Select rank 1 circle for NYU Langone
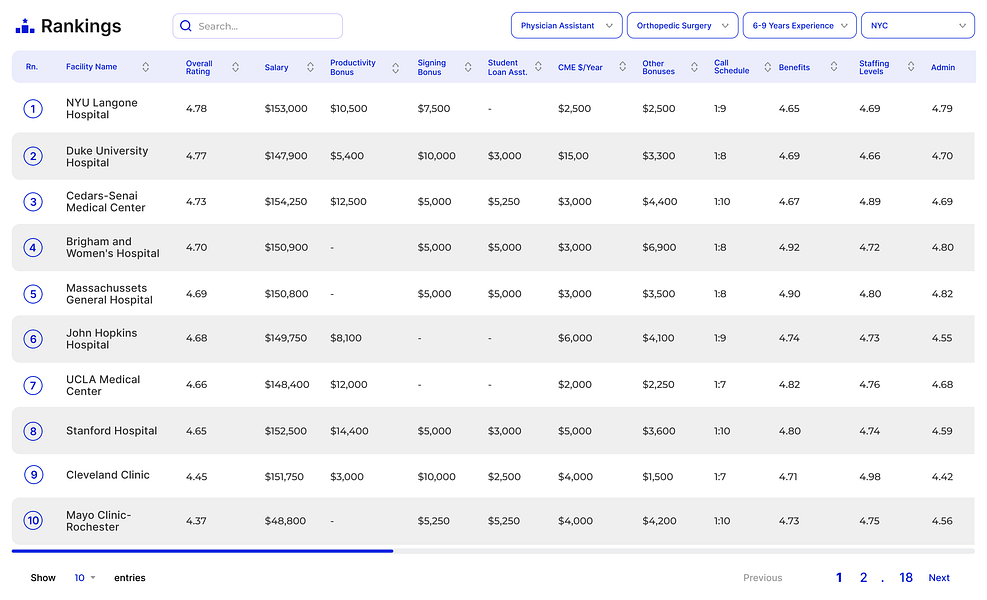Viewport: 987px width, 600px height. [x=33, y=109]
